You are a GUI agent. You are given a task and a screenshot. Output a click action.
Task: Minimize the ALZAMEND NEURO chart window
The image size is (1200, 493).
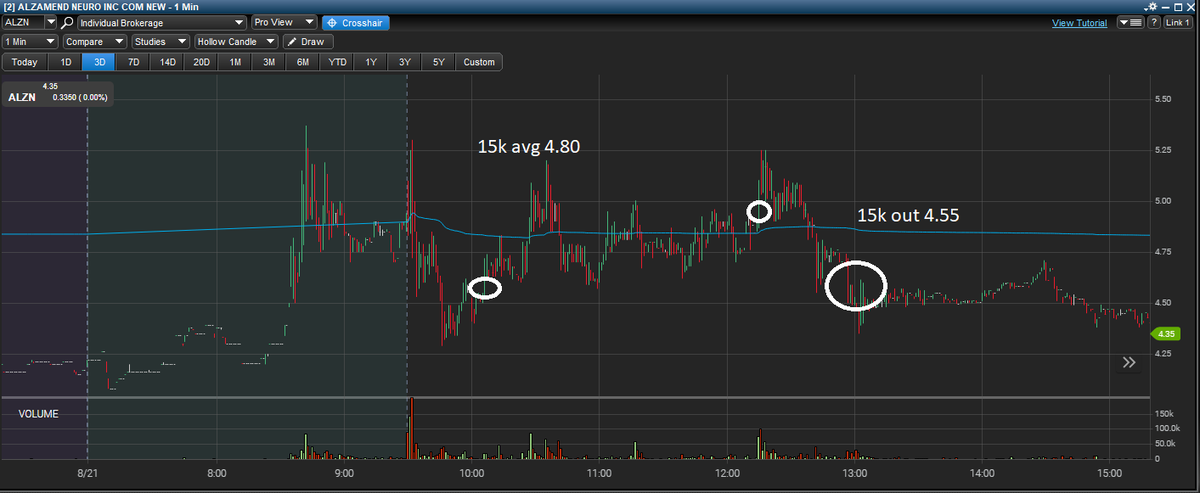pos(1165,6)
